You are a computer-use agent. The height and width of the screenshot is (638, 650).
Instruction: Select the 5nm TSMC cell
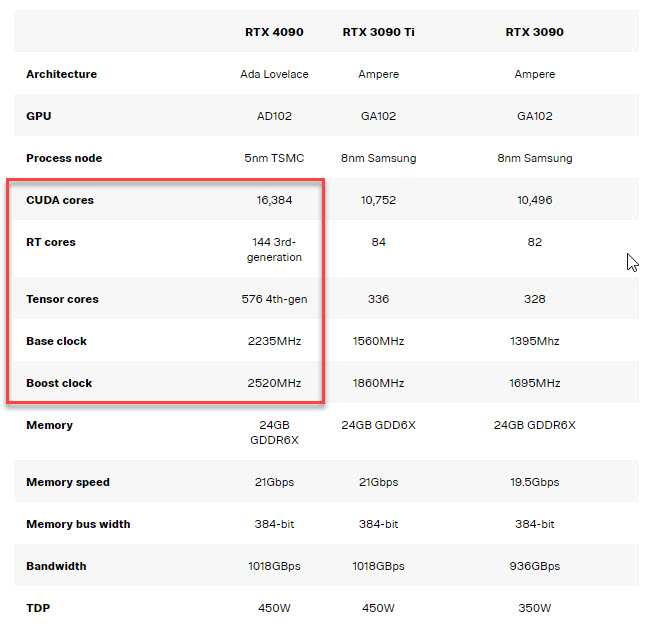pyautogui.click(x=274, y=158)
